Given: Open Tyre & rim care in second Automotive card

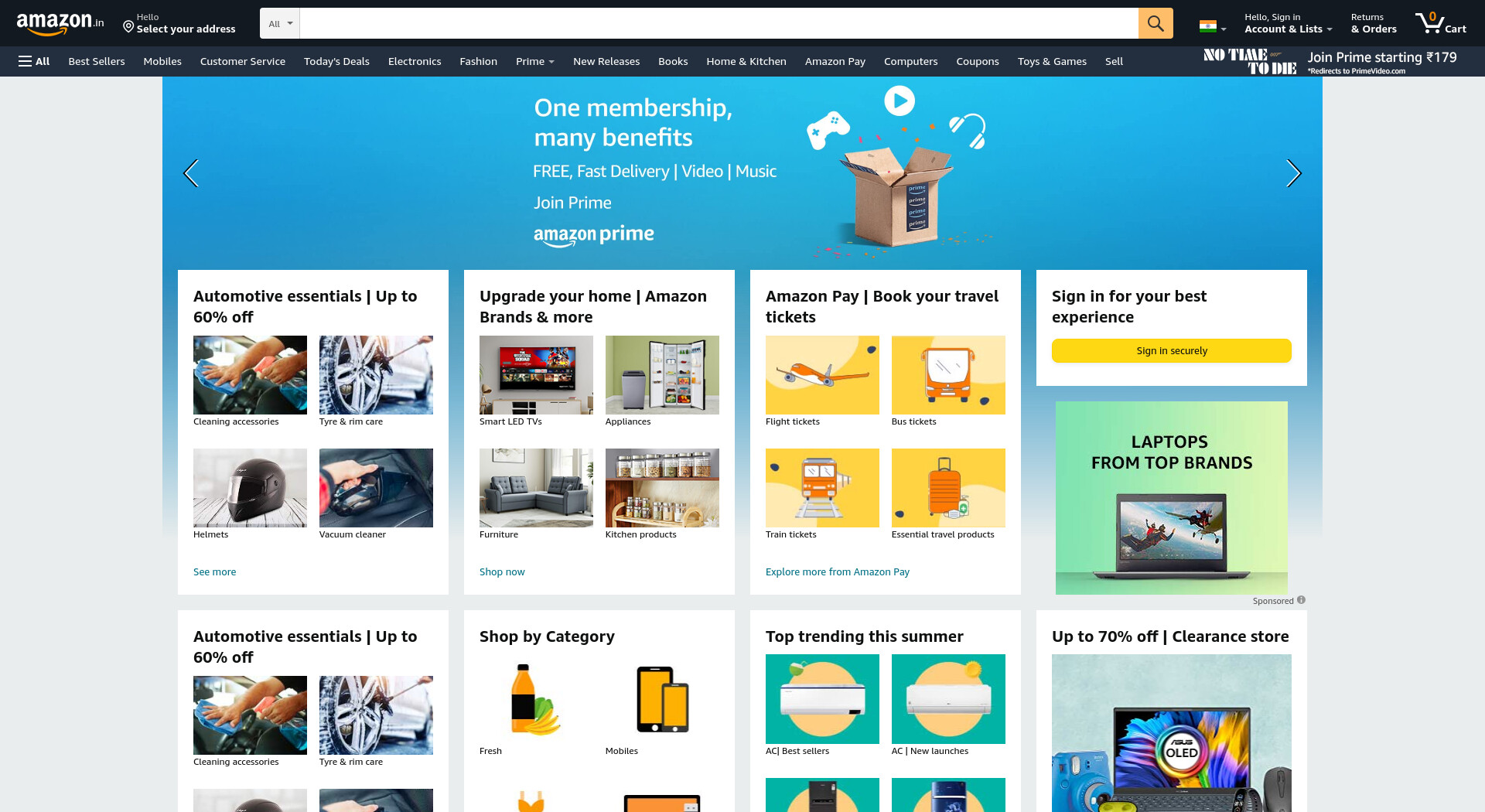Looking at the screenshot, I should pos(376,715).
